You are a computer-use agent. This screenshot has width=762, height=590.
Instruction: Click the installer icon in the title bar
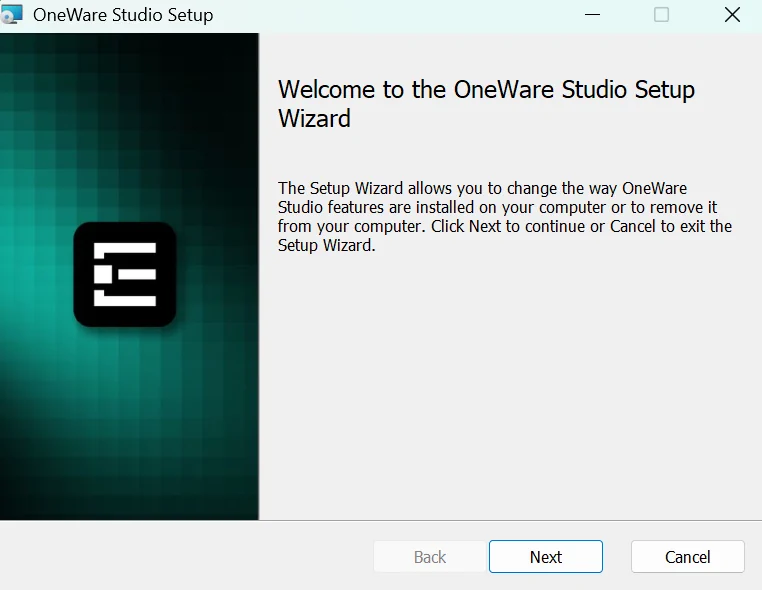click(x=13, y=15)
